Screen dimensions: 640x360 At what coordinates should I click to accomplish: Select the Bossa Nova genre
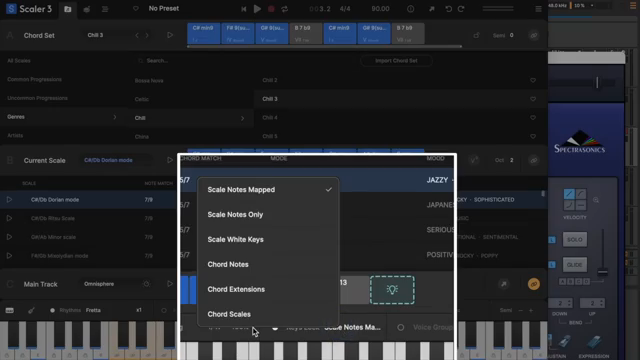click(x=149, y=81)
